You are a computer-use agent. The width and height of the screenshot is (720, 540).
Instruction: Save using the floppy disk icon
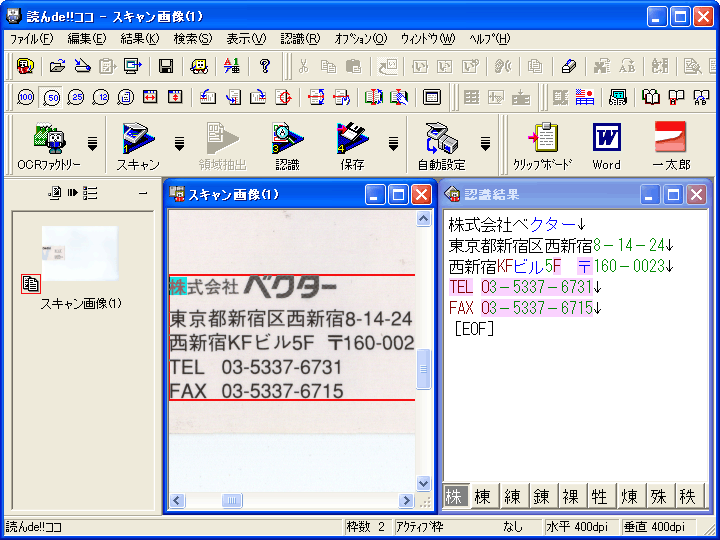click(x=166, y=67)
